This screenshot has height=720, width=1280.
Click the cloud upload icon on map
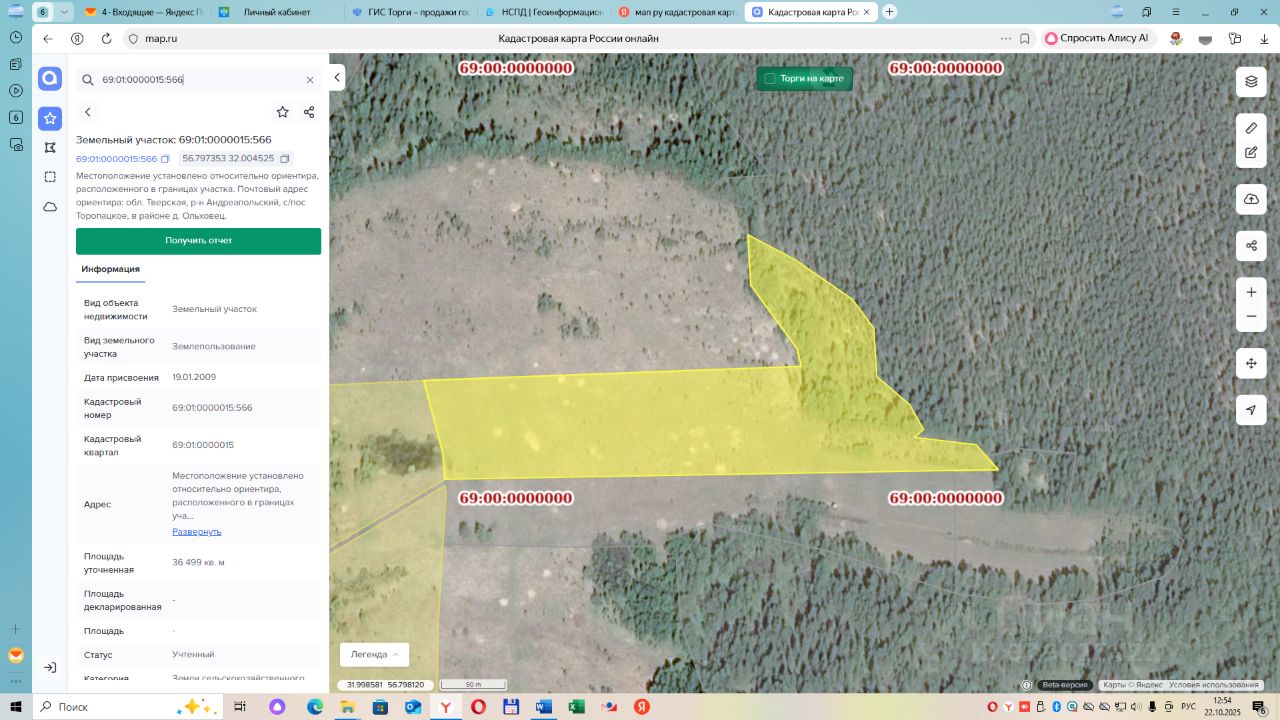pos(1251,199)
